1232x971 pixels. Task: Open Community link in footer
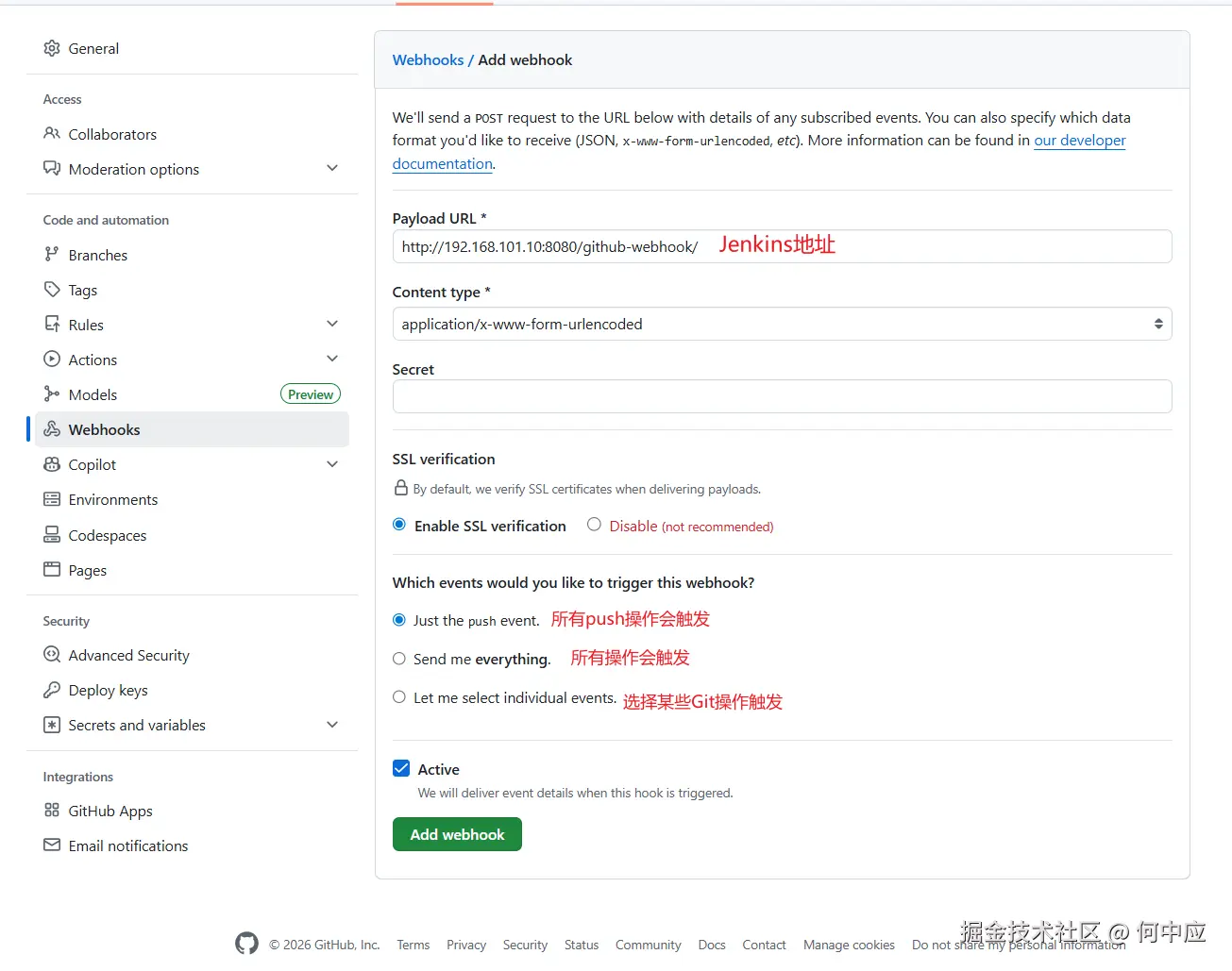(648, 945)
